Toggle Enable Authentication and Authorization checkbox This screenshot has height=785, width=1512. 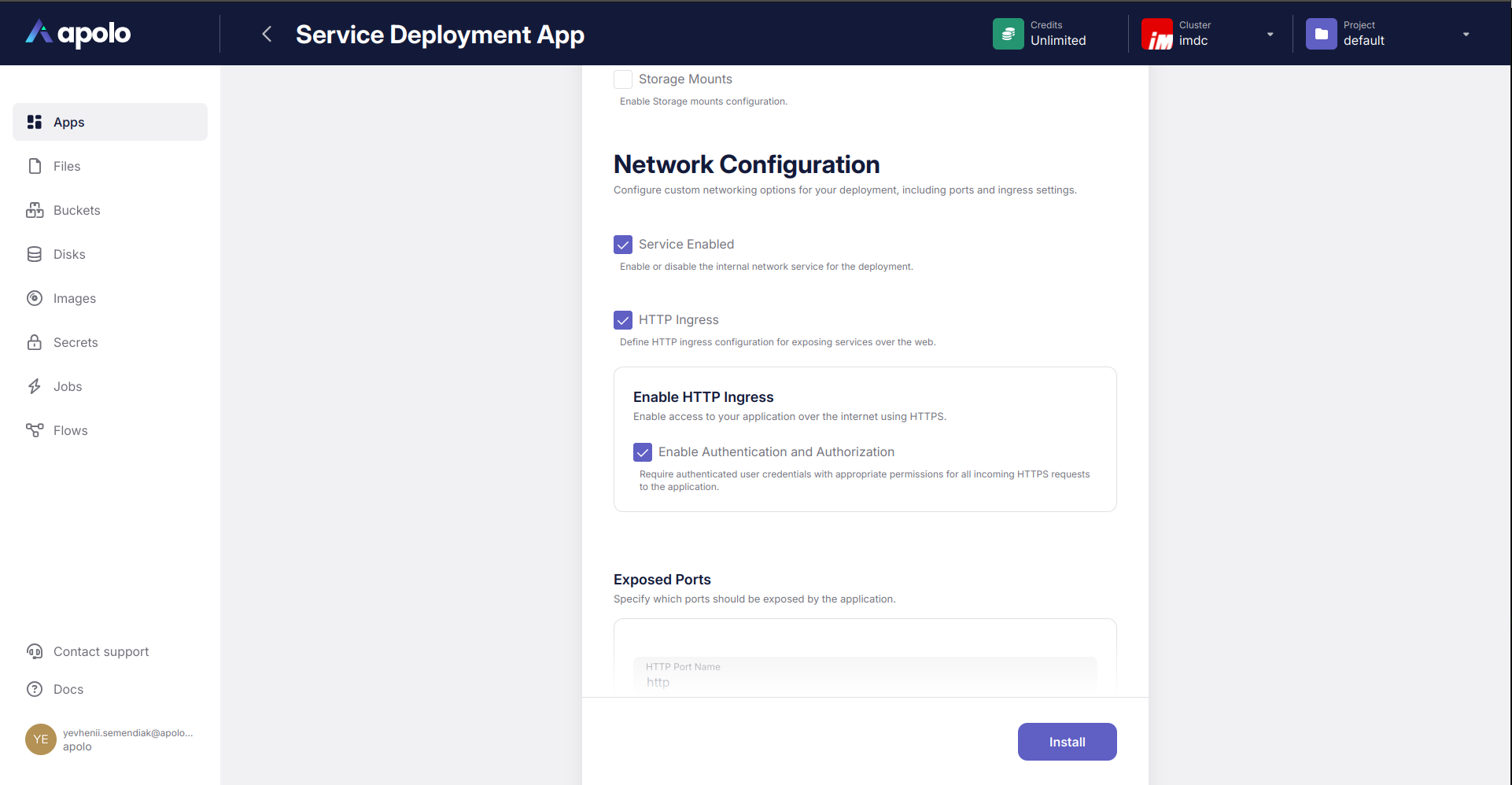[643, 452]
